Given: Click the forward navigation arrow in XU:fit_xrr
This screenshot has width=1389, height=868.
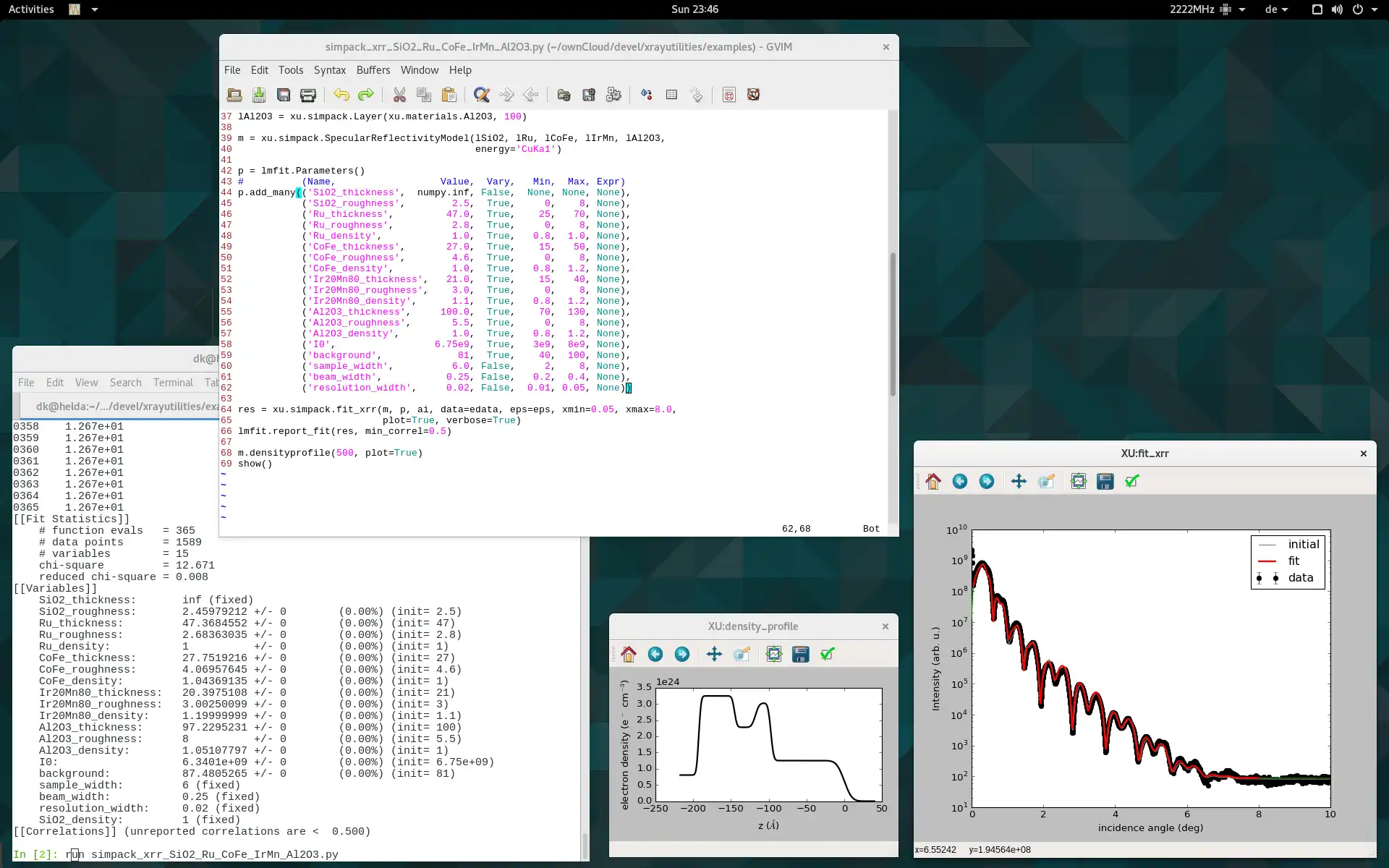Looking at the screenshot, I should (x=986, y=480).
